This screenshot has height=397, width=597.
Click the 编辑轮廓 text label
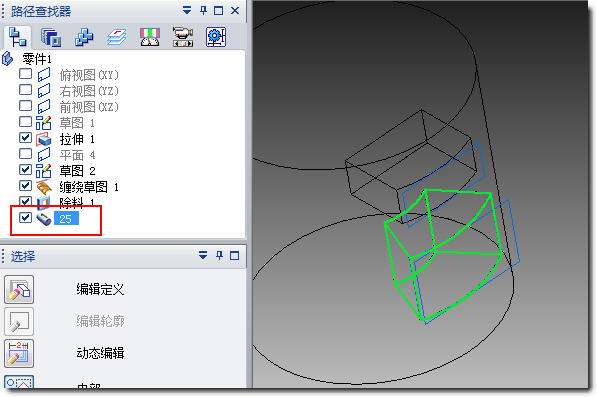[100, 321]
